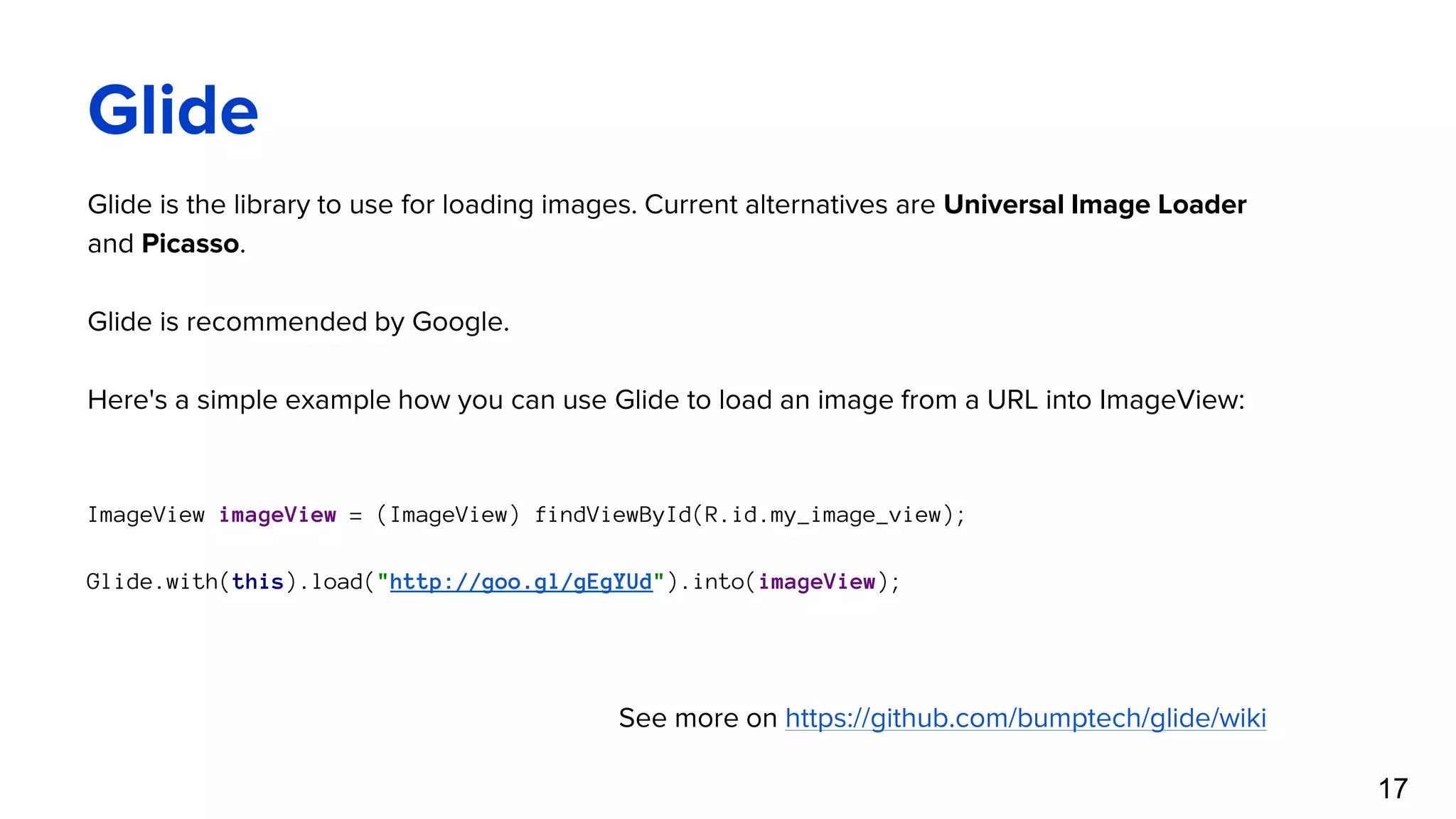Click the "Glide is recommended by Google." sentence

(298, 322)
